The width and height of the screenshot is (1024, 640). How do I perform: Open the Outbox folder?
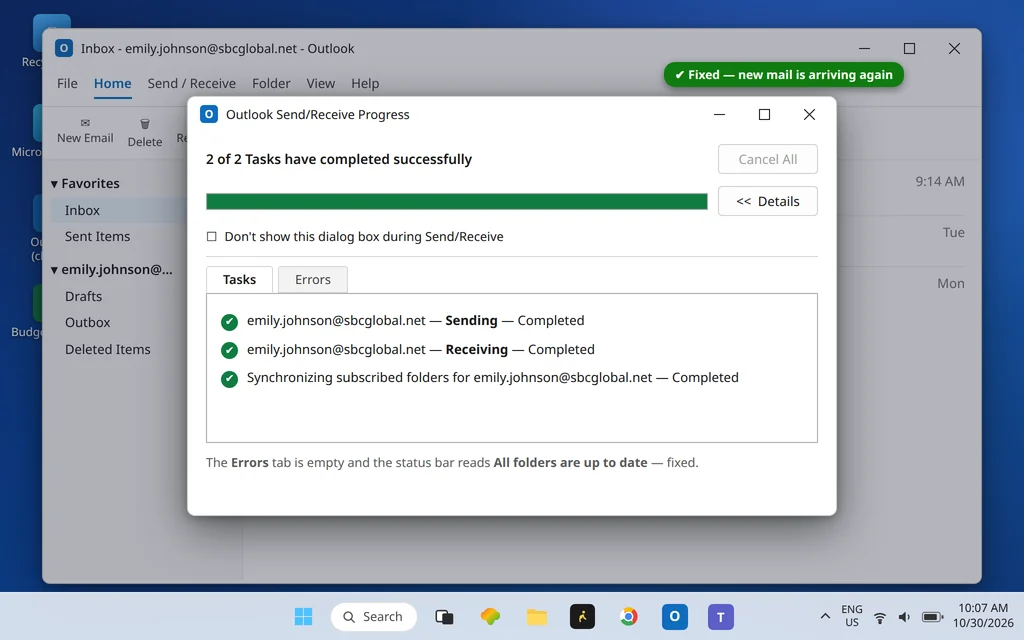(x=88, y=323)
